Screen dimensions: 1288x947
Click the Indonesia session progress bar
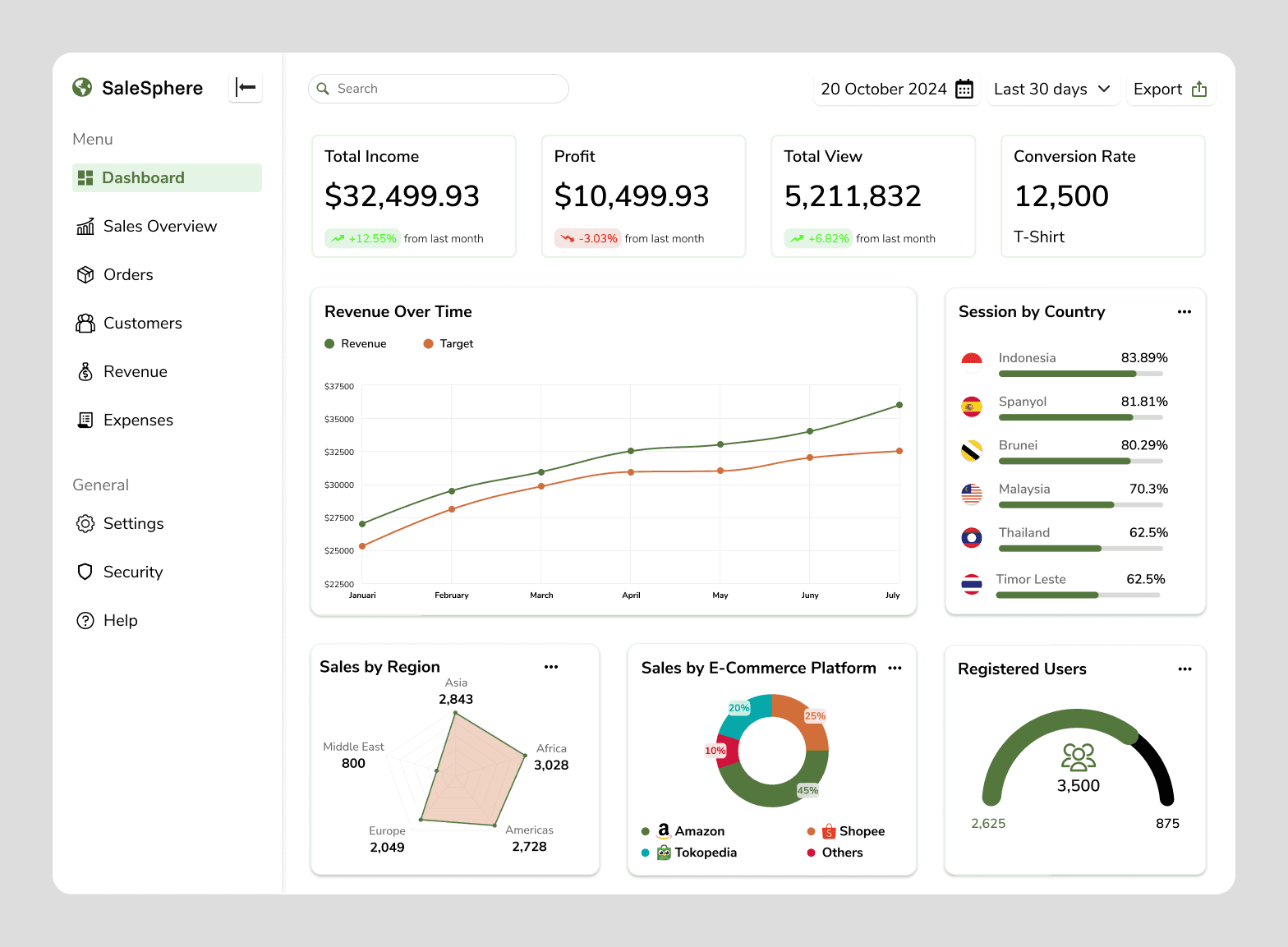pyautogui.click(x=1081, y=374)
